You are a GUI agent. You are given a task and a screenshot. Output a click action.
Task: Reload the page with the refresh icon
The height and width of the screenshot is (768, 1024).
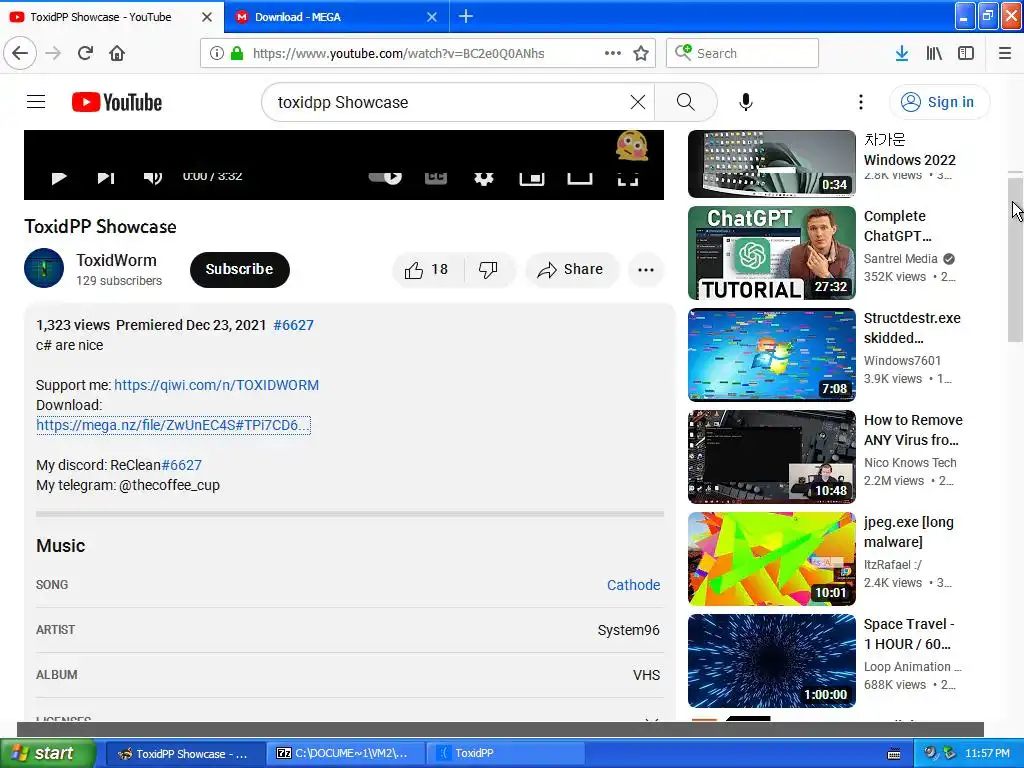point(85,53)
